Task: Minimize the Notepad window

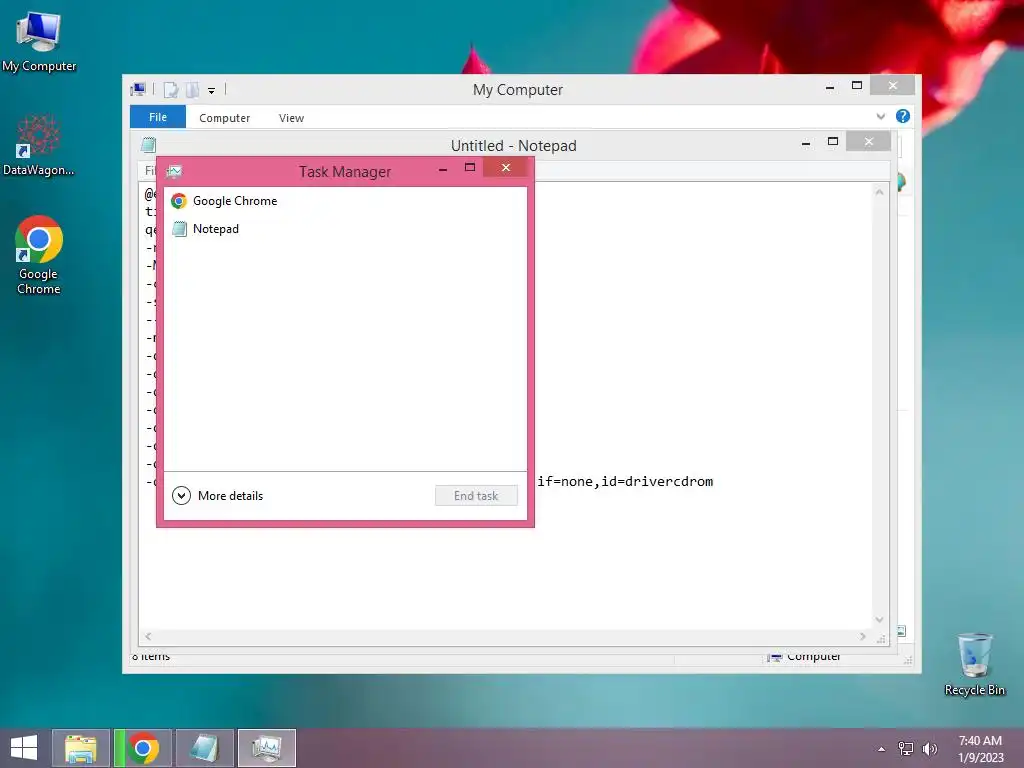Action: pos(806,142)
